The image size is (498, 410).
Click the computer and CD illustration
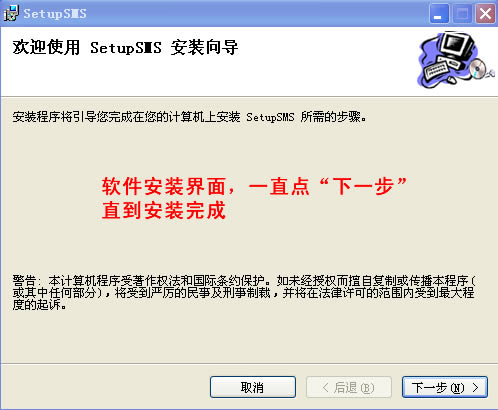point(456,60)
